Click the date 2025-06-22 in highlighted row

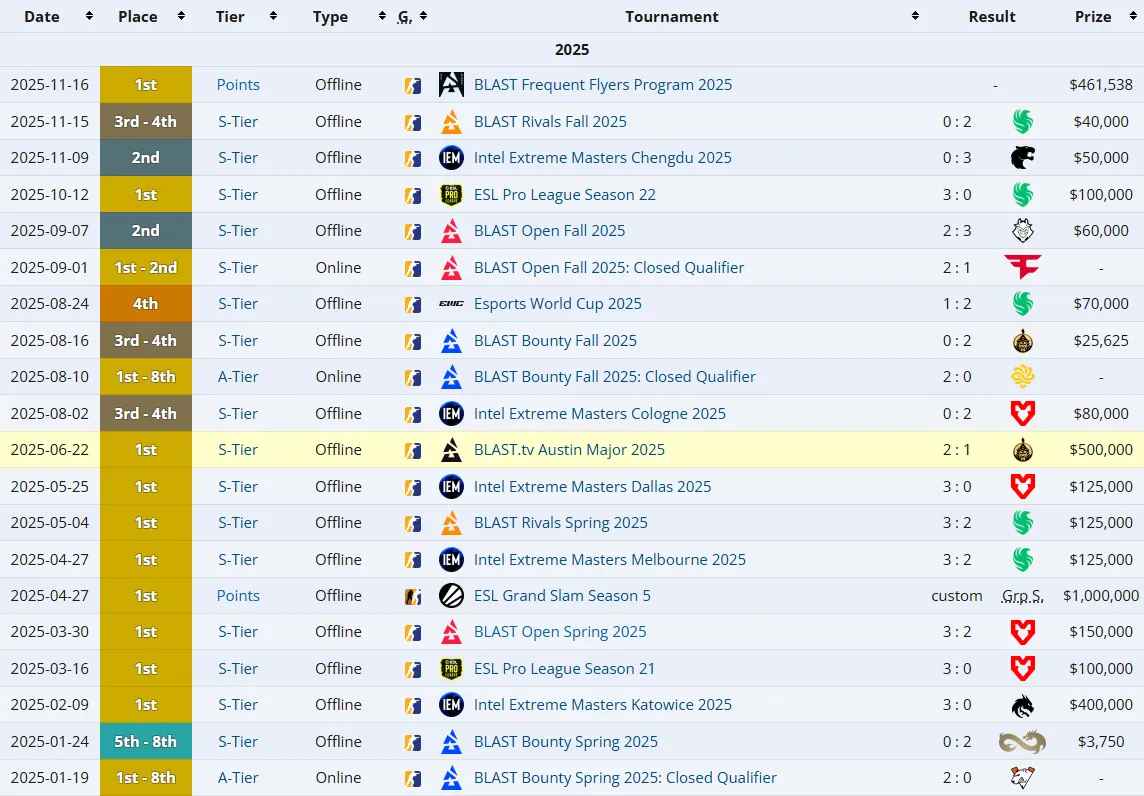pyautogui.click(x=50, y=449)
